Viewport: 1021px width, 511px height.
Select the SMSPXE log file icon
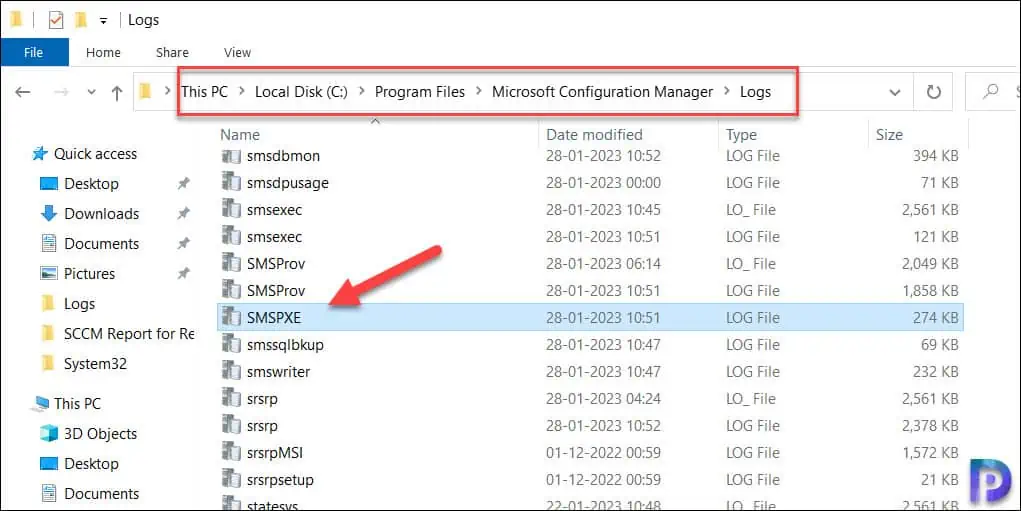(231, 317)
